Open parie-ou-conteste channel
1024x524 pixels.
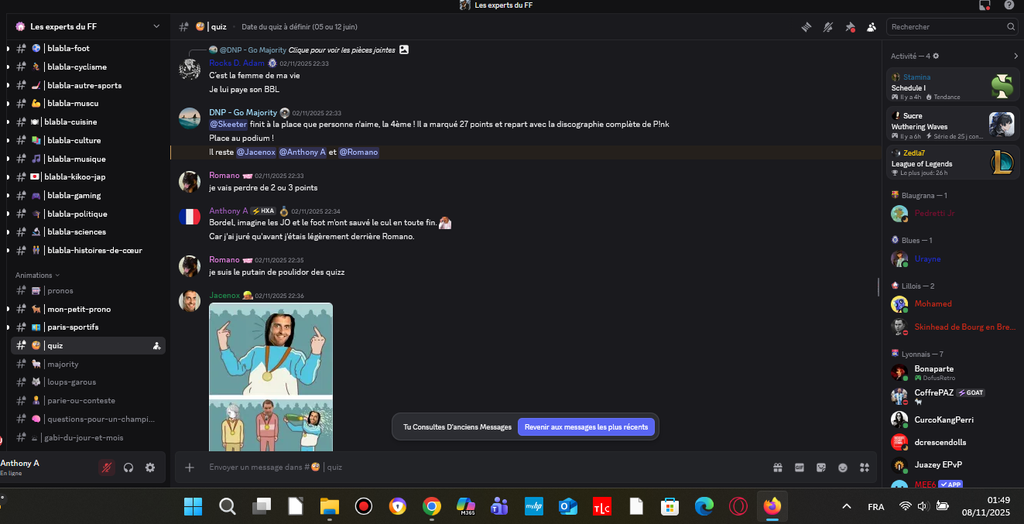[x=88, y=401]
